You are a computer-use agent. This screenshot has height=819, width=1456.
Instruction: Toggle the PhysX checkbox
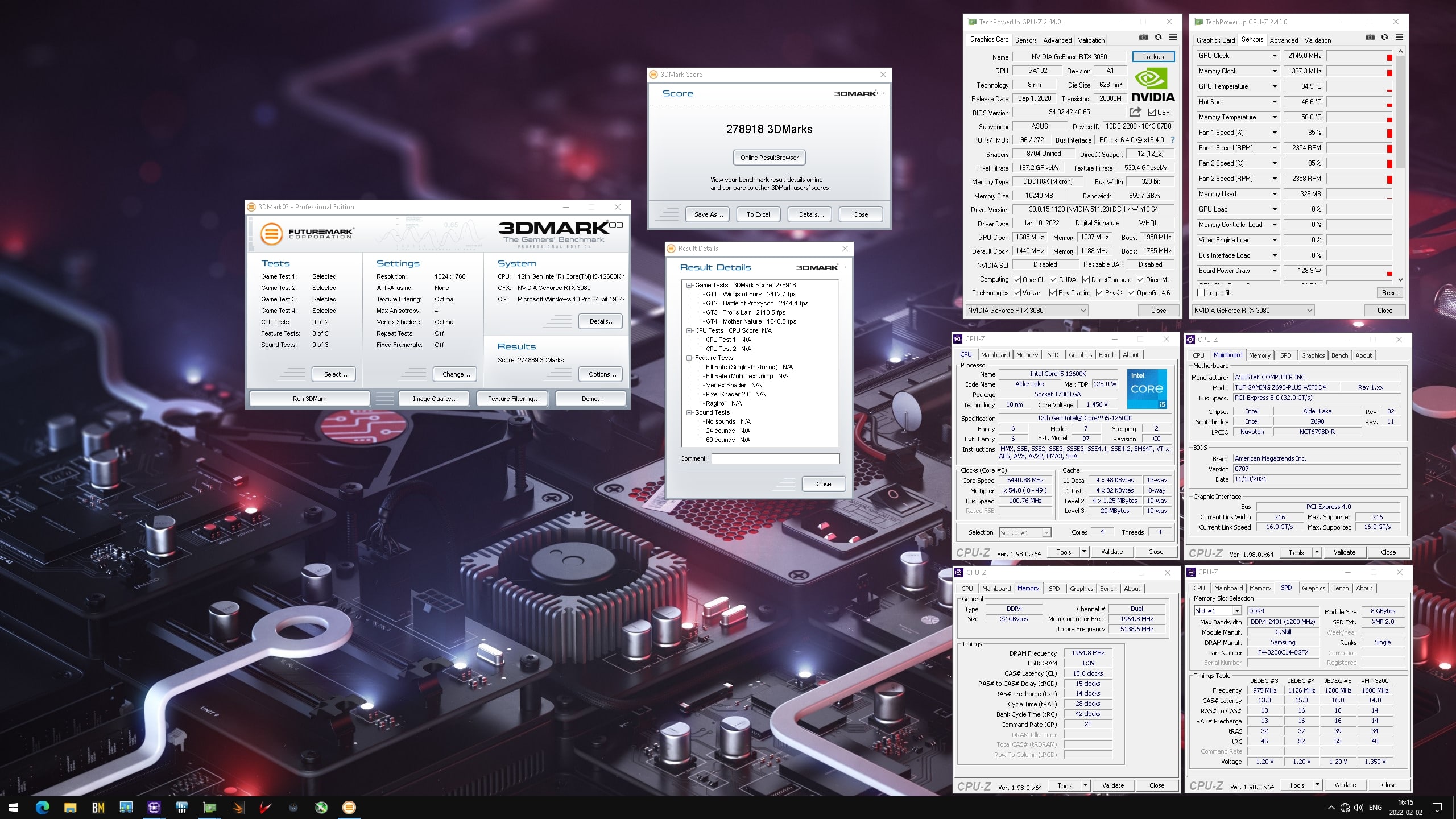(x=1099, y=293)
